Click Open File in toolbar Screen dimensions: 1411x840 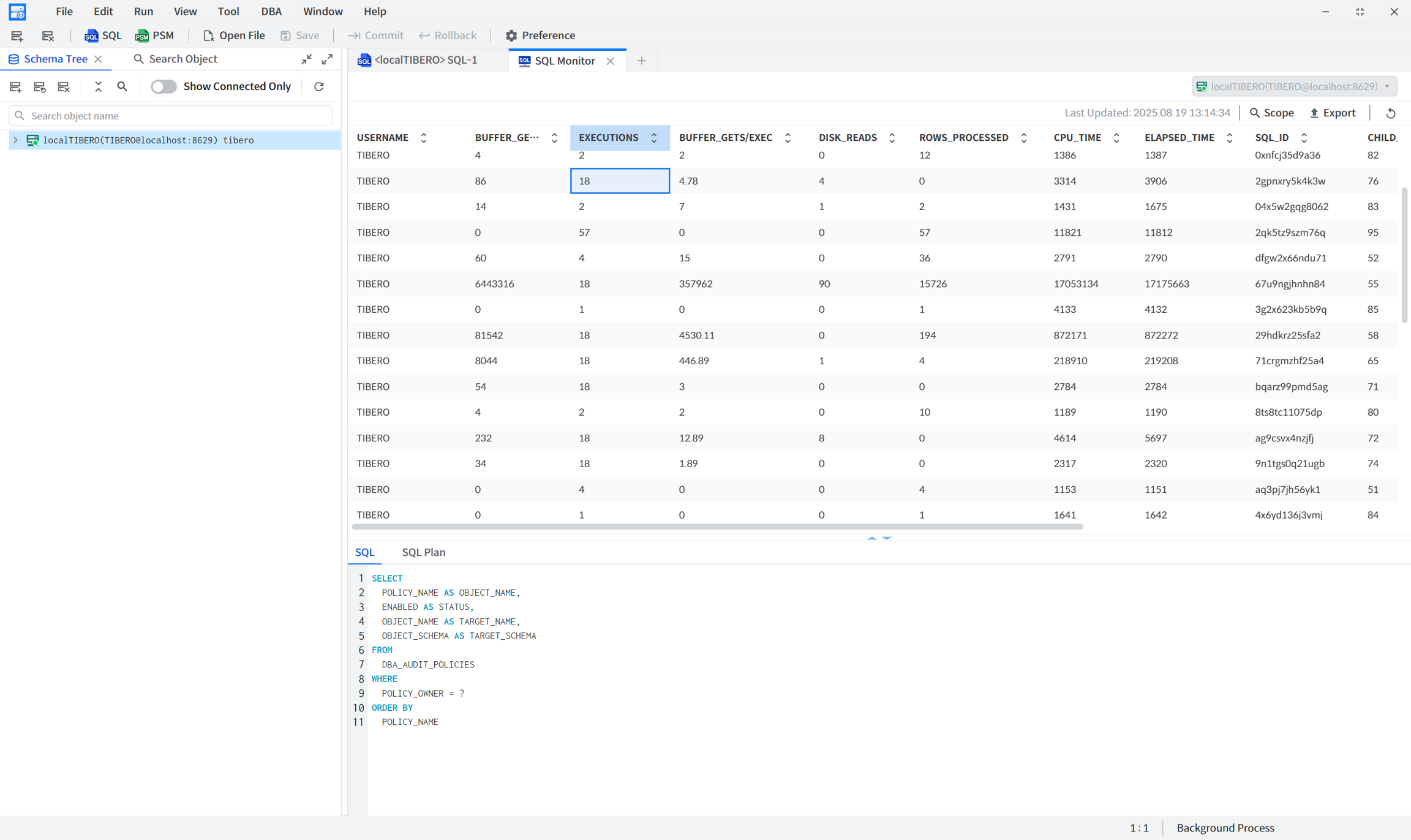(x=234, y=36)
